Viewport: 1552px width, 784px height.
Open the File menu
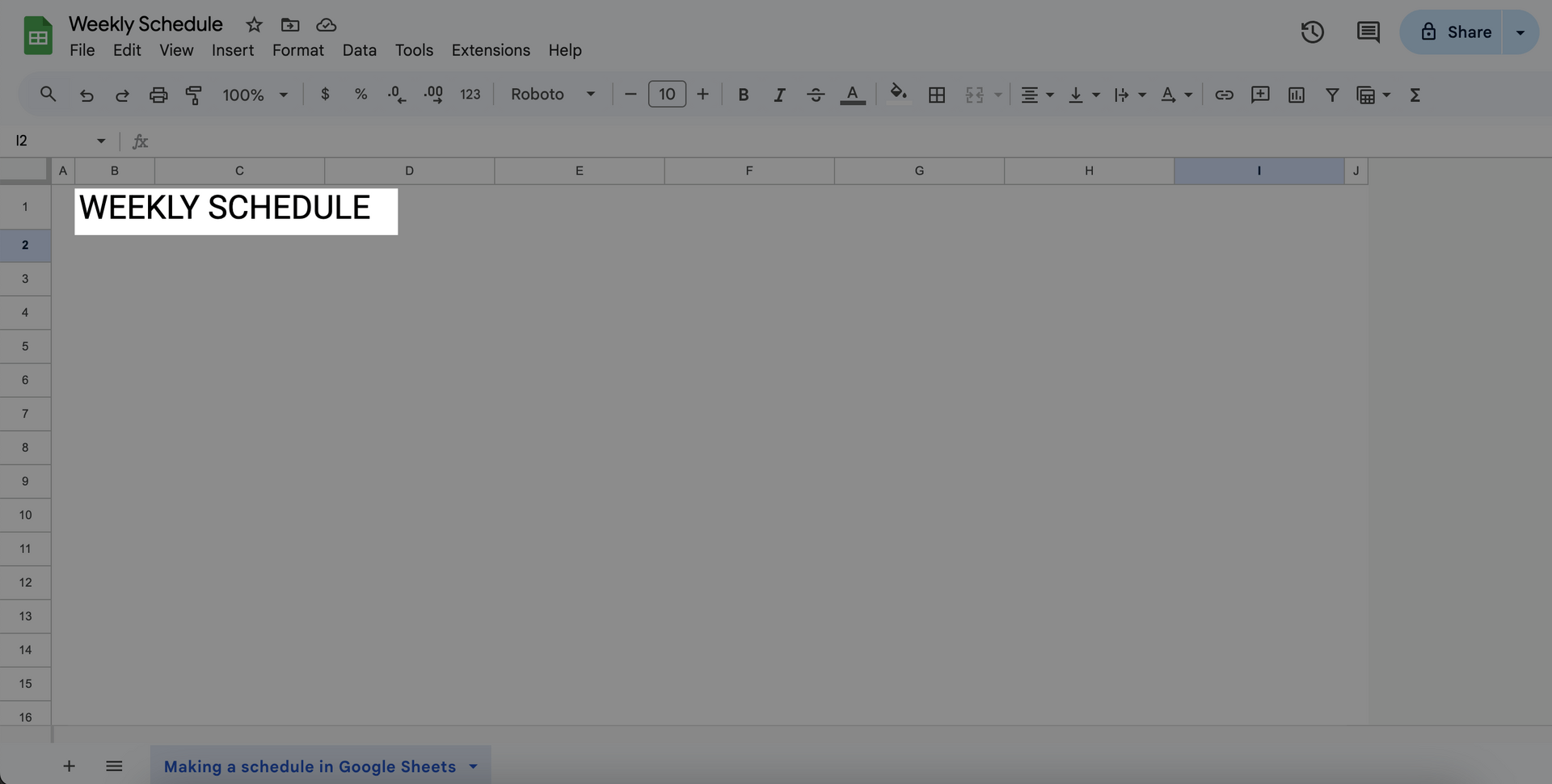(x=82, y=50)
